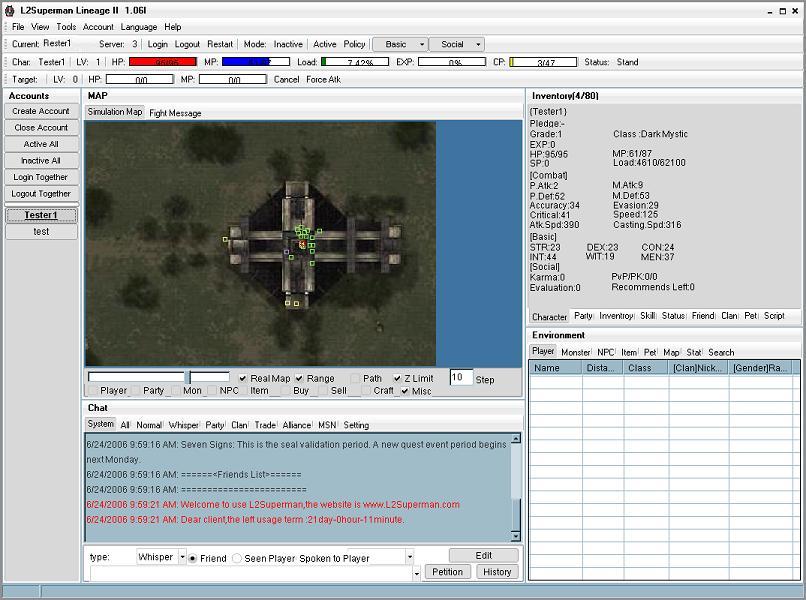
Task: Click the Load progress bar
Action: point(355,62)
